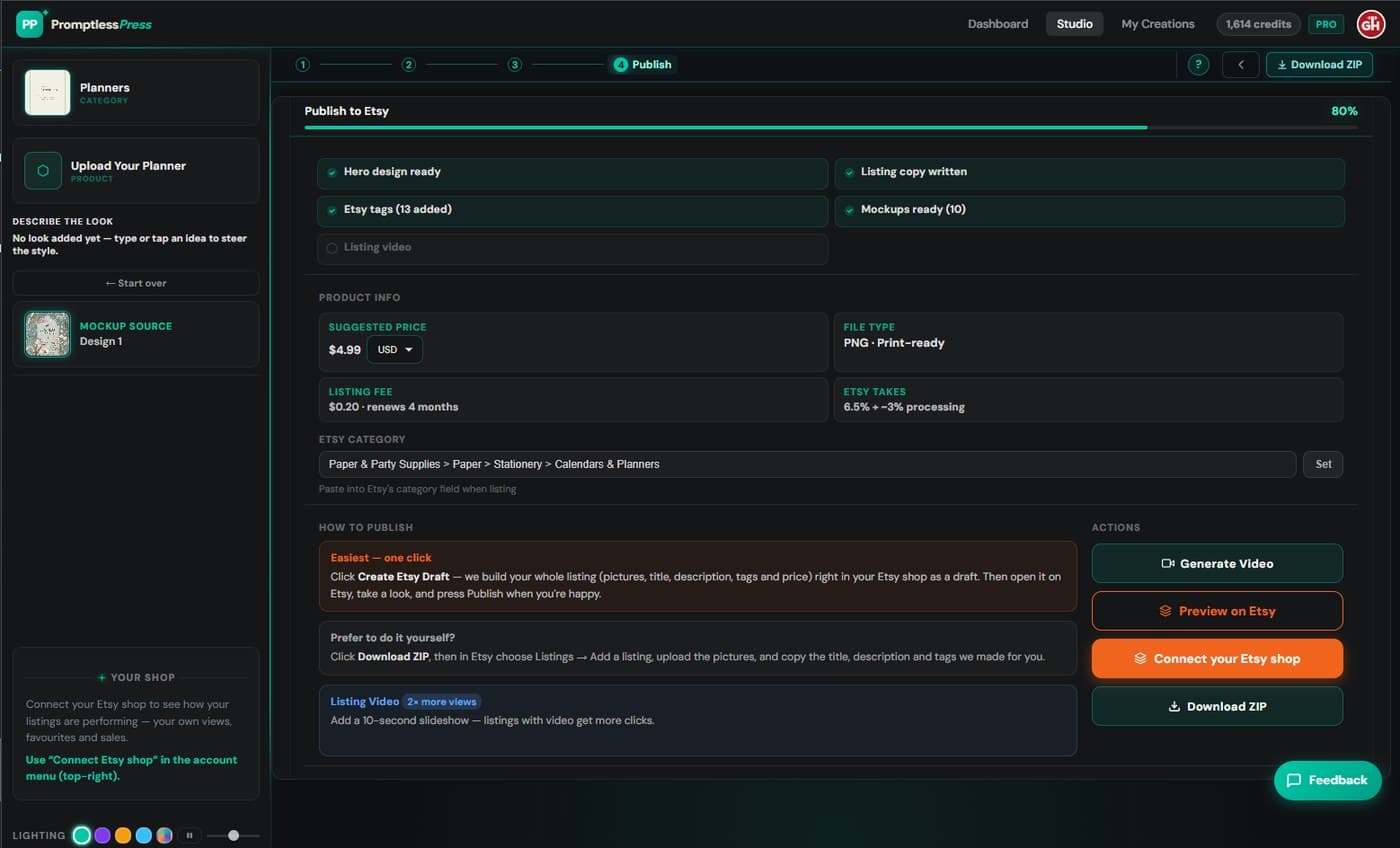Screen dimensions: 1400x848
Task: Click the 2× more views badge
Action: (x=442, y=702)
